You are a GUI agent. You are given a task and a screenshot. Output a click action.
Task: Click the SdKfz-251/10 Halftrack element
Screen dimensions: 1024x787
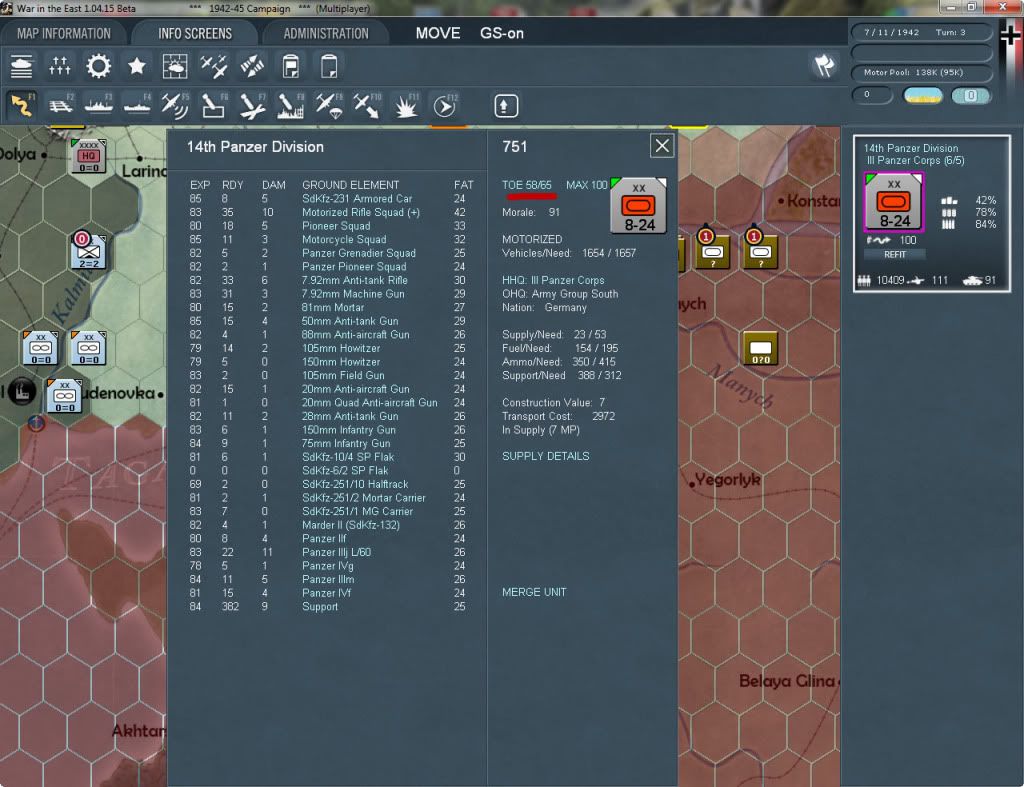pos(355,484)
